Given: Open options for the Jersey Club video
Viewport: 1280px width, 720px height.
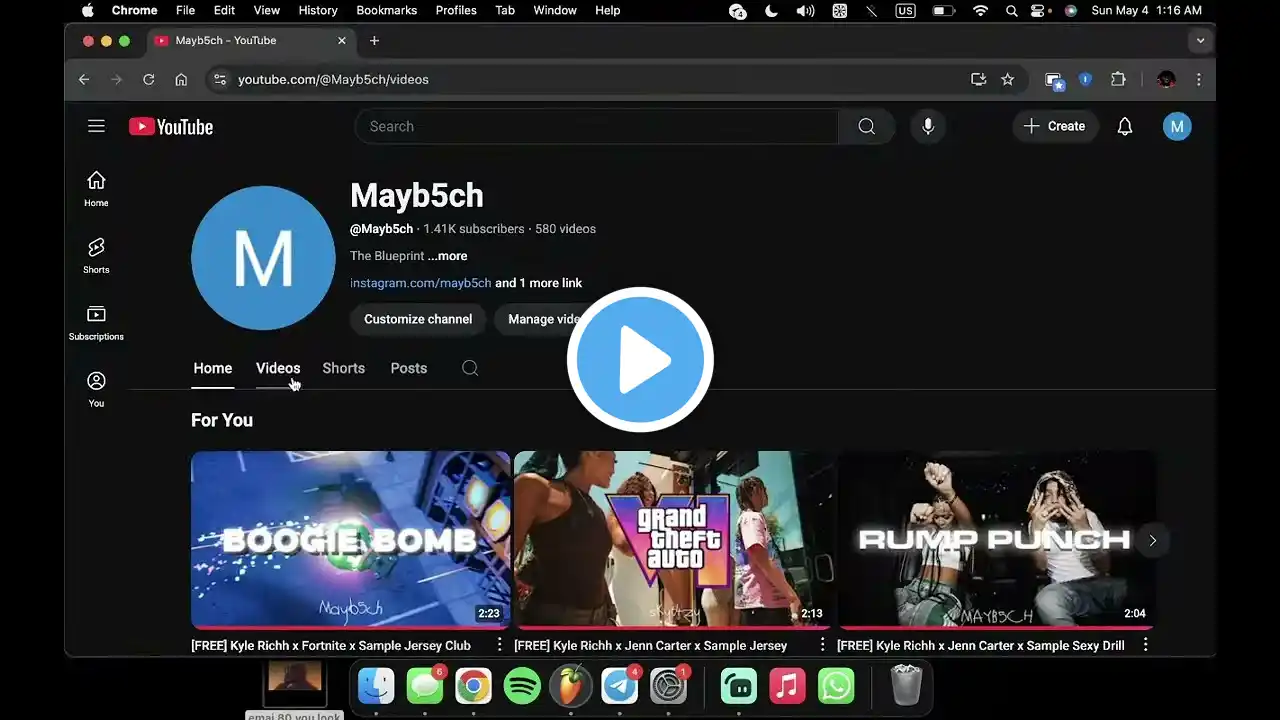Looking at the screenshot, I should click(x=499, y=645).
